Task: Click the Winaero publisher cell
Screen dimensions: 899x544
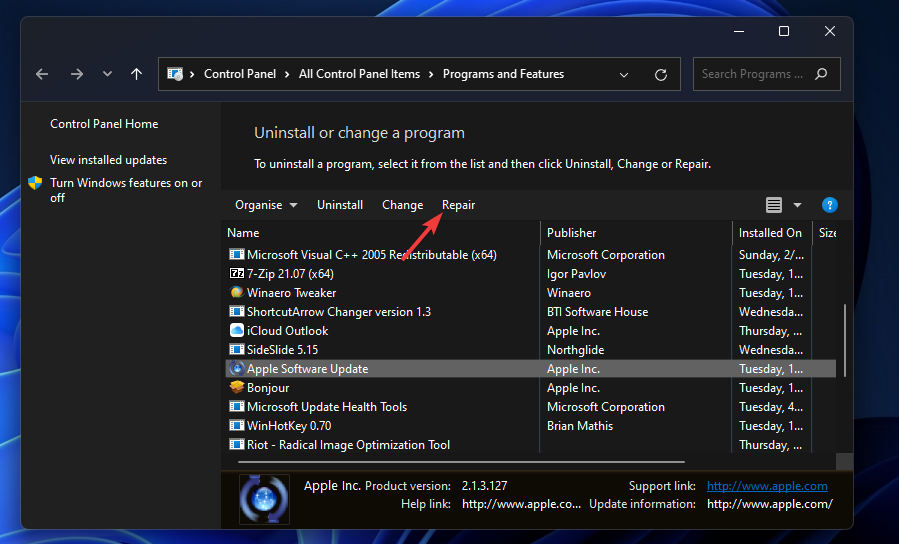Action: pos(569,293)
